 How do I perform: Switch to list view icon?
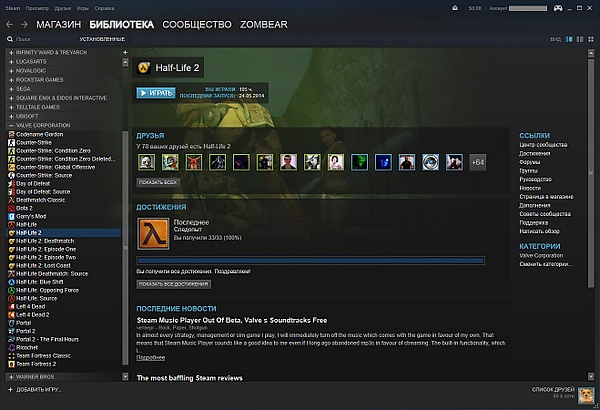(x=581, y=39)
